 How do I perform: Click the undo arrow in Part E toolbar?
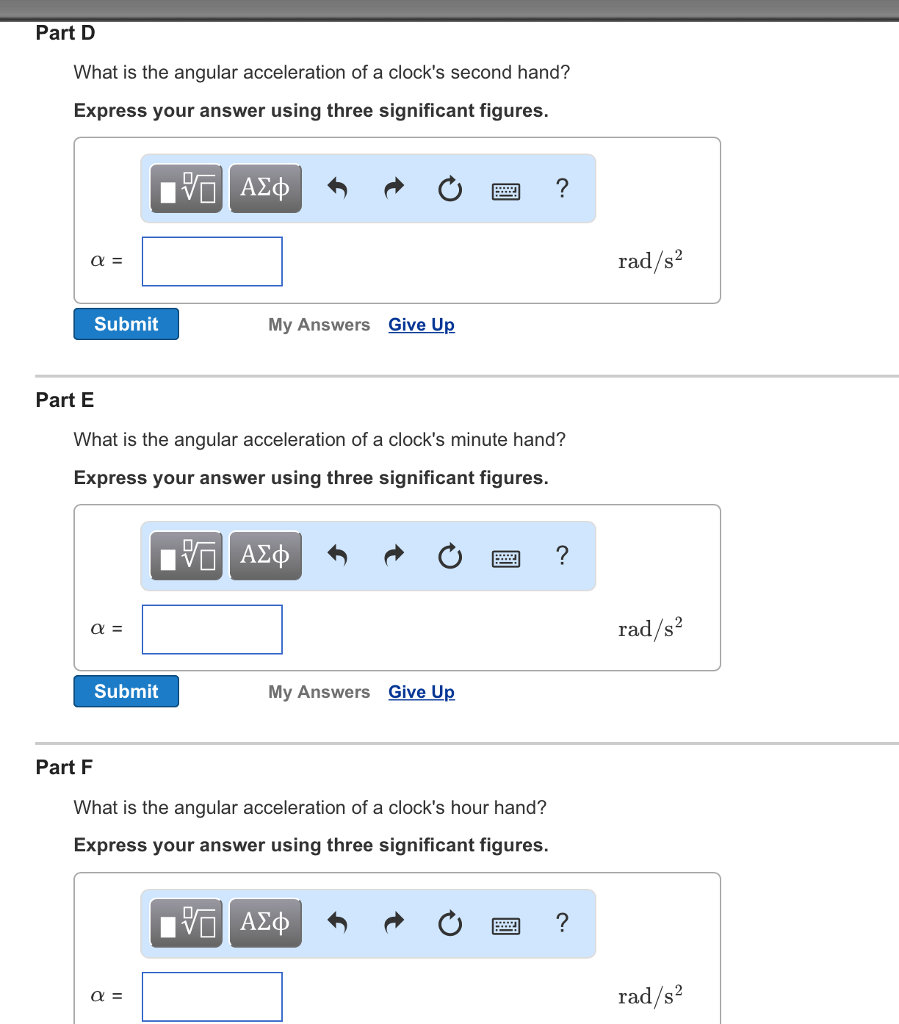pos(337,555)
